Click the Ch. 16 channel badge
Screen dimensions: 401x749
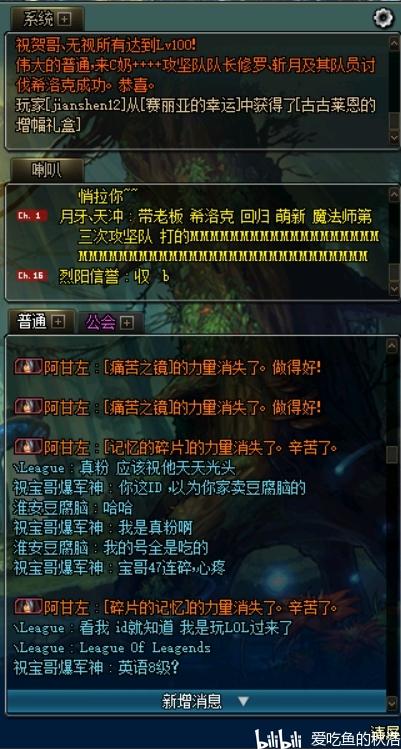[x=32, y=276]
